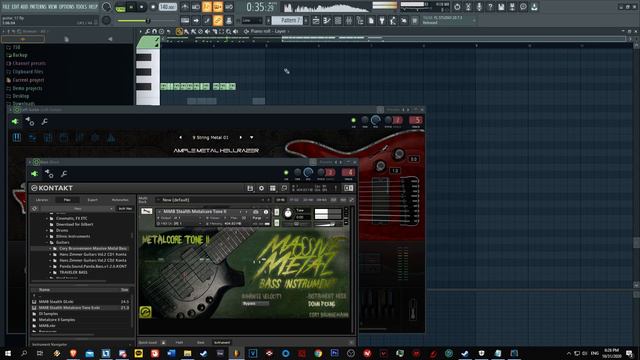Click the Record transport button

pos(153,7)
